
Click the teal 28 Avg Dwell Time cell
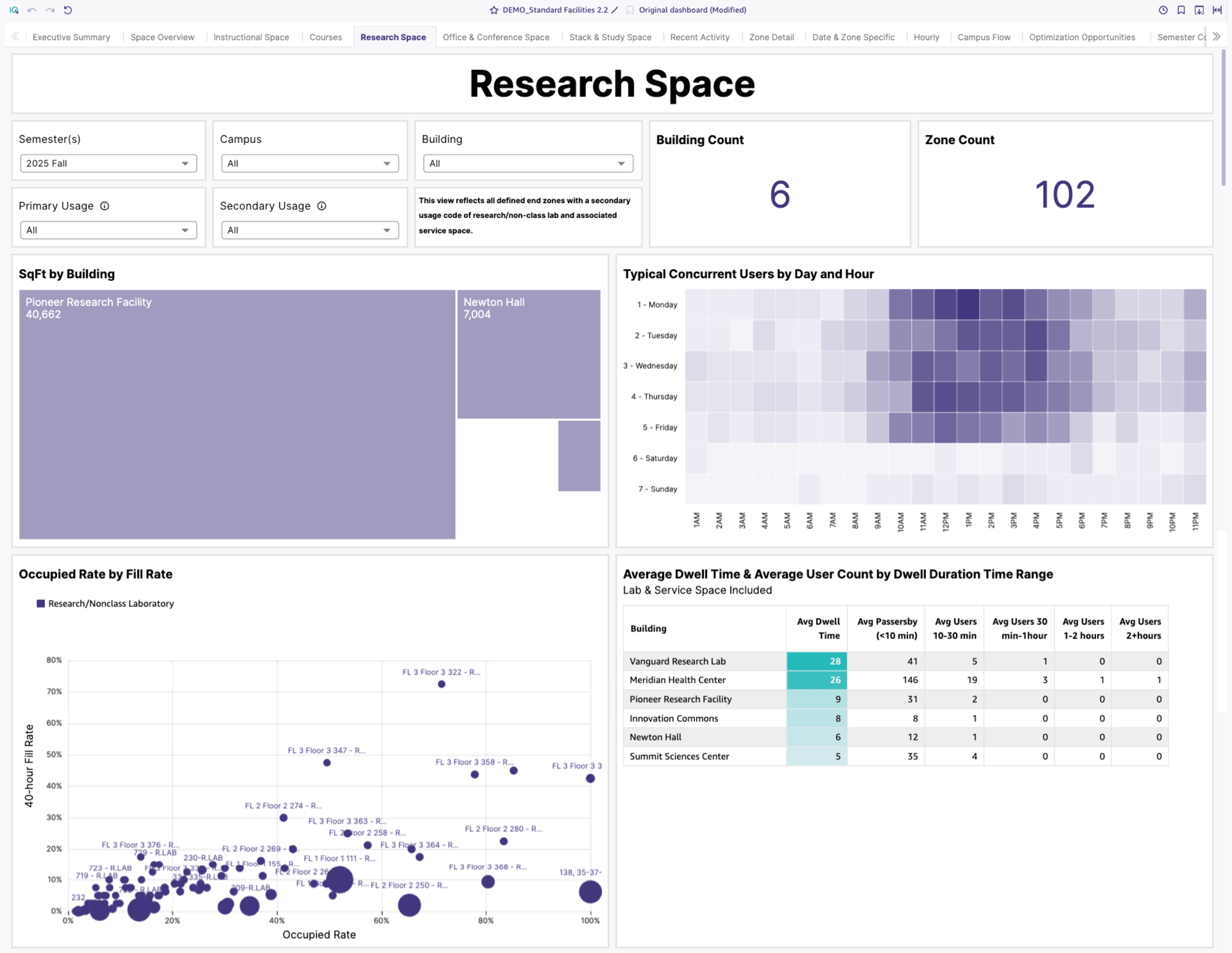(x=816, y=661)
